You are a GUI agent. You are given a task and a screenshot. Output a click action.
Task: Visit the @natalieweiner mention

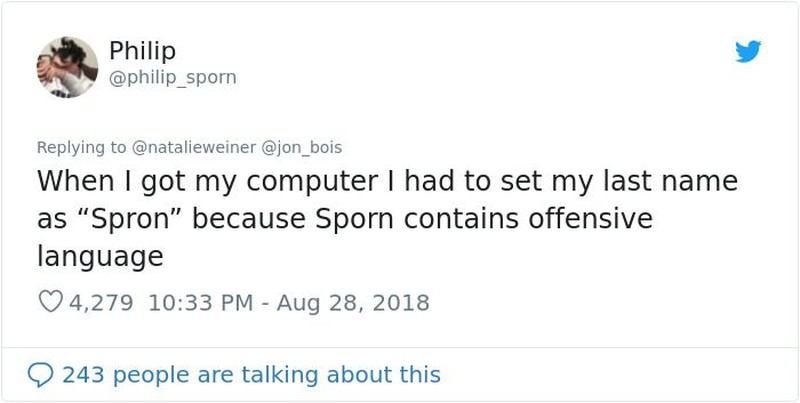click(x=194, y=147)
